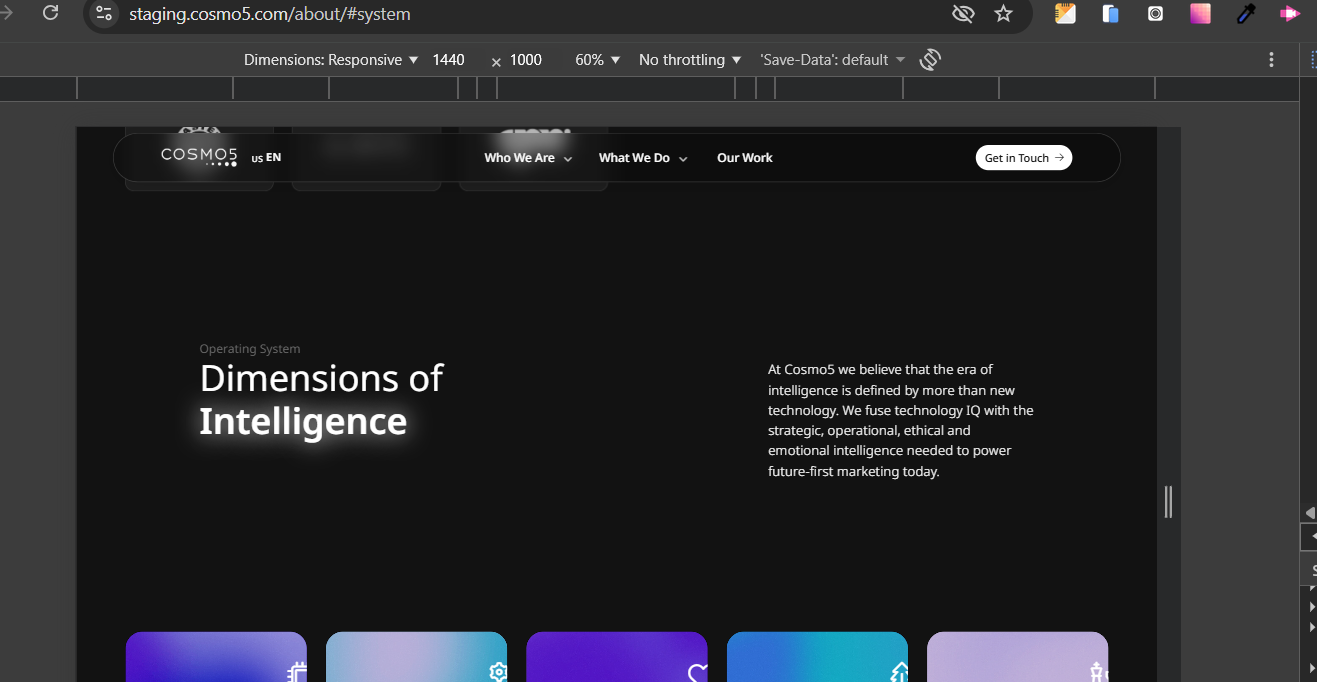
Task: Select the blue-teal gradient fourth card
Action: [x=817, y=657]
